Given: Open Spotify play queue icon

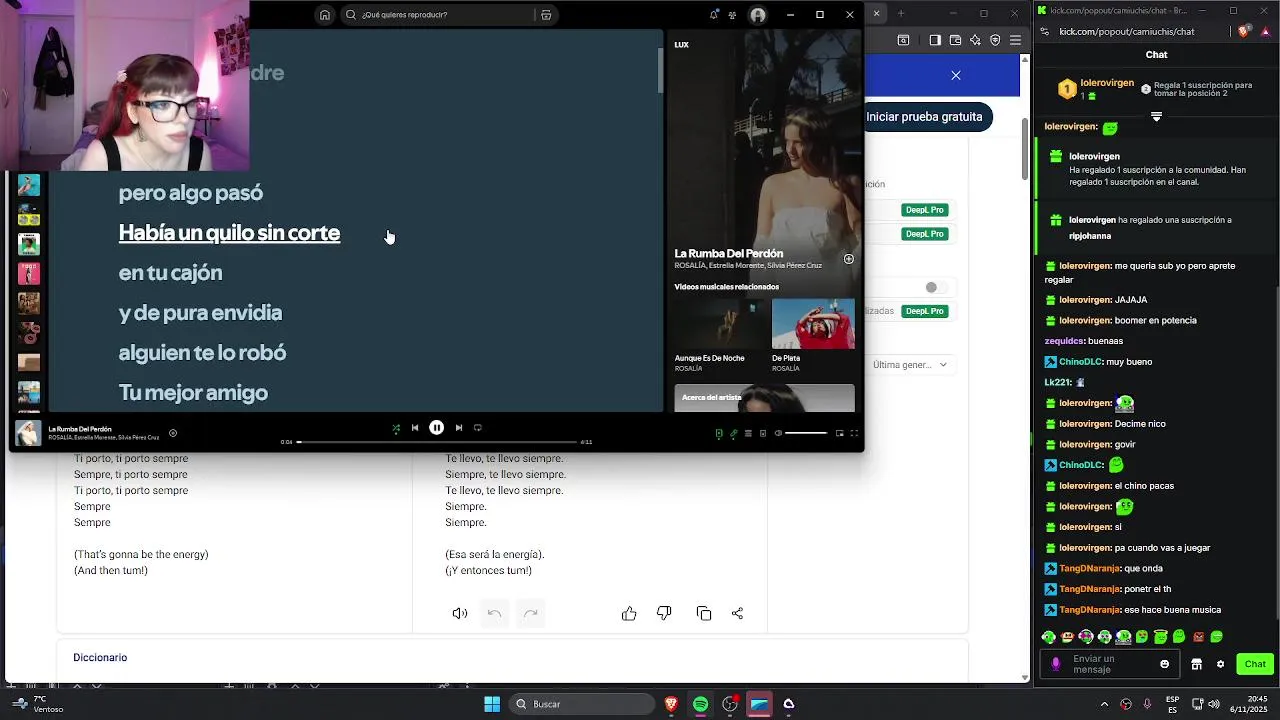Looking at the screenshot, I should pos(748,433).
